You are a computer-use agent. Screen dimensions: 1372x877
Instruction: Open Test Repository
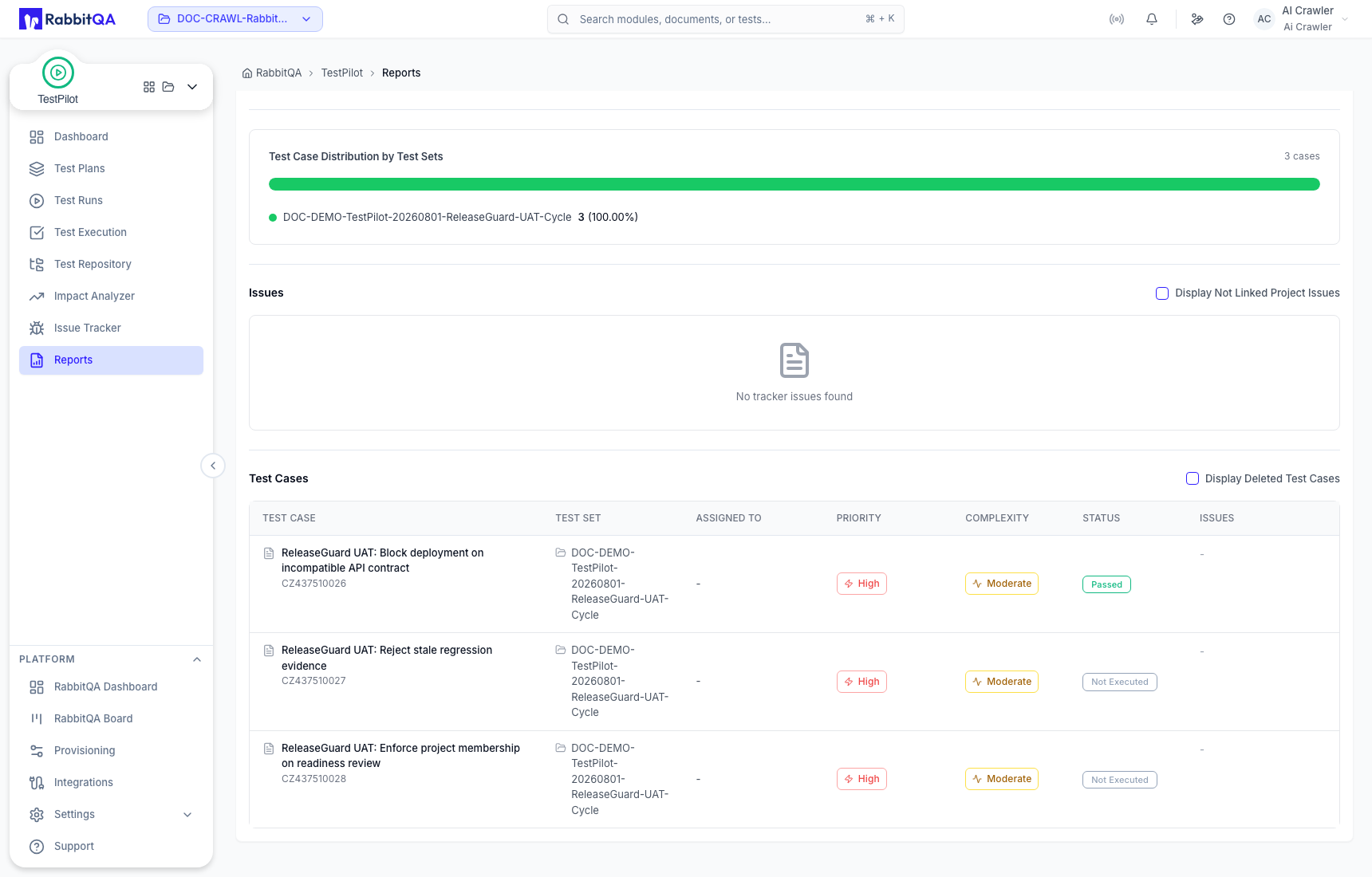111,264
